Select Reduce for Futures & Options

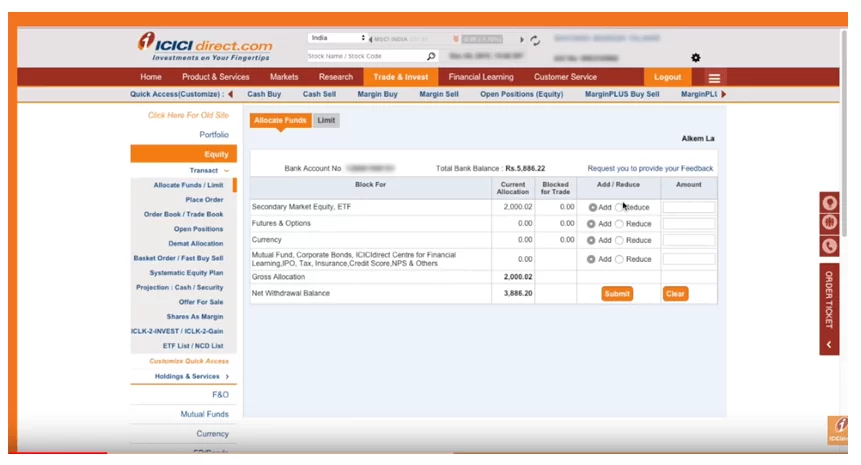click(x=619, y=224)
